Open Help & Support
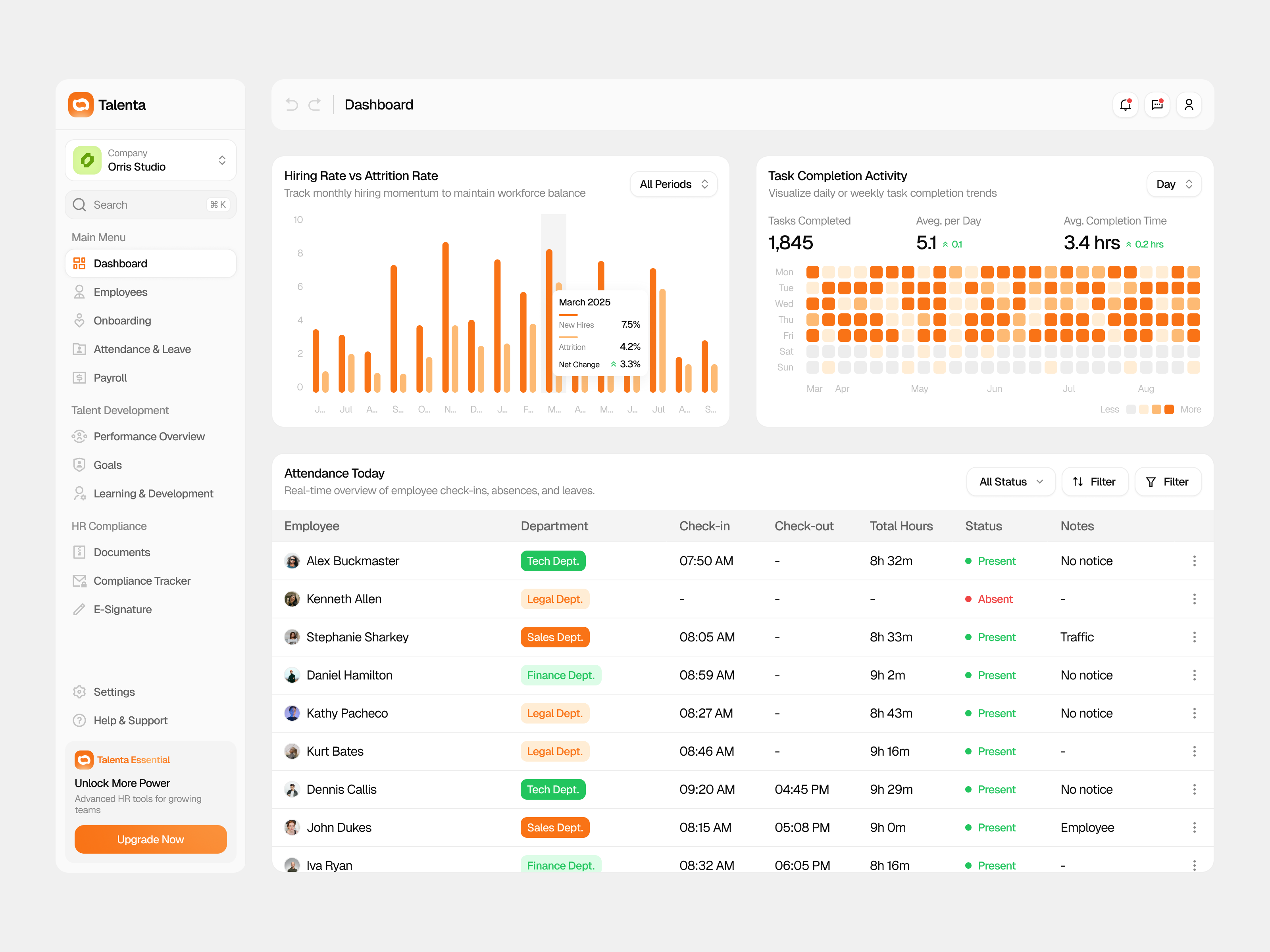The width and height of the screenshot is (1270, 952). coord(130,720)
